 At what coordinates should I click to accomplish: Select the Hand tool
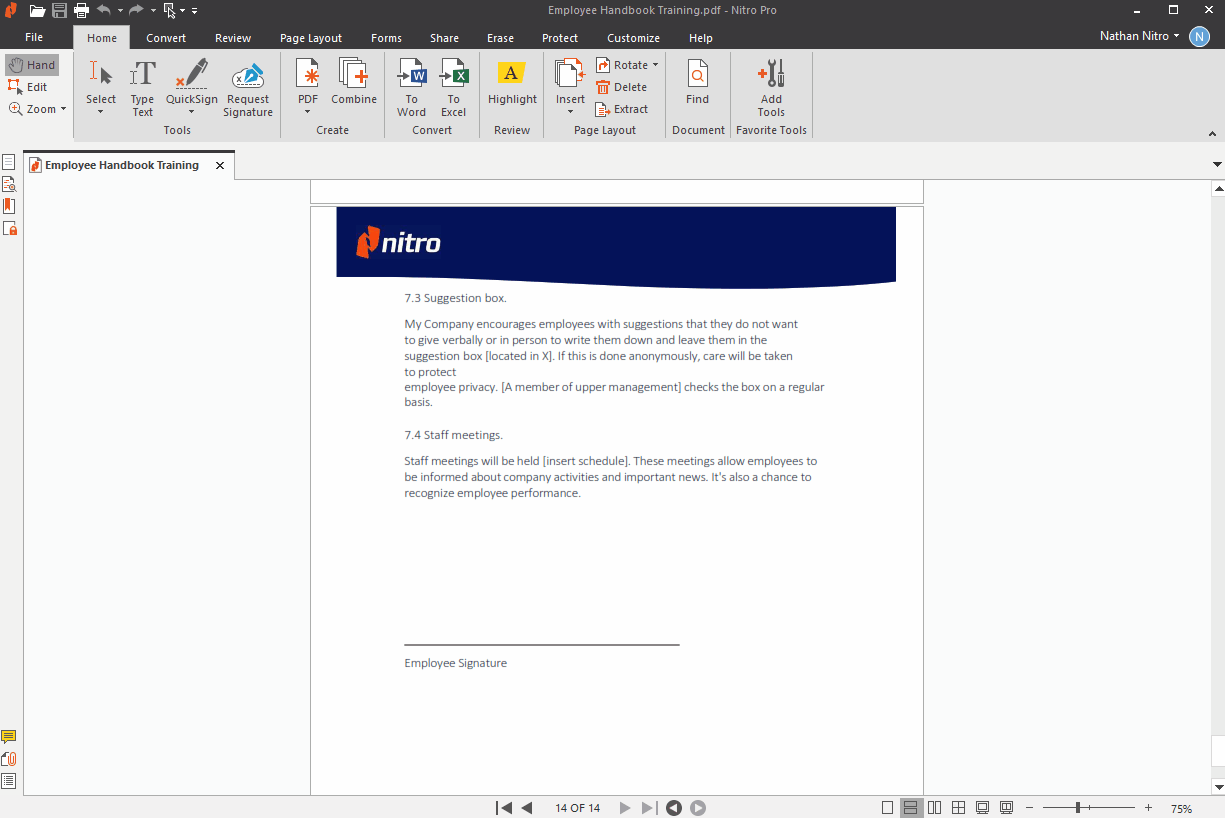pos(32,64)
